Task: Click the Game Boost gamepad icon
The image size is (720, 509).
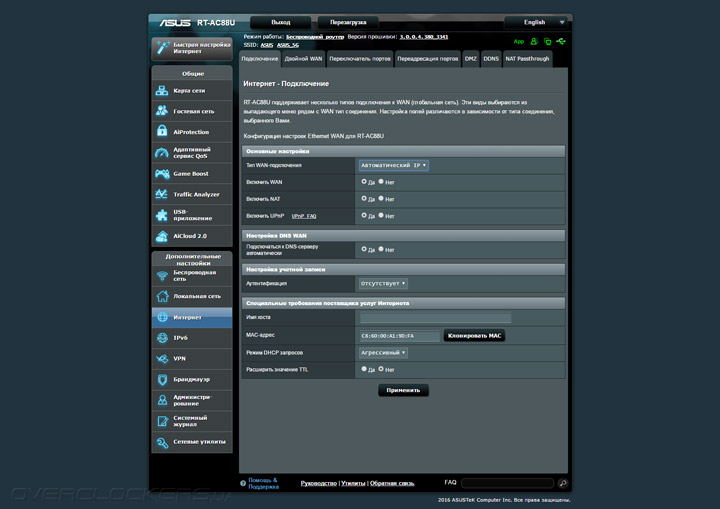Action: pos(163,173)
